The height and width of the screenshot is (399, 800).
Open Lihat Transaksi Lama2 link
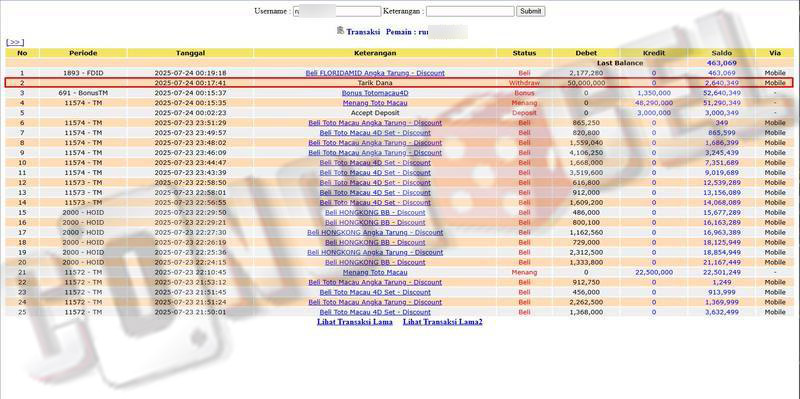click(x=442, y=322)
